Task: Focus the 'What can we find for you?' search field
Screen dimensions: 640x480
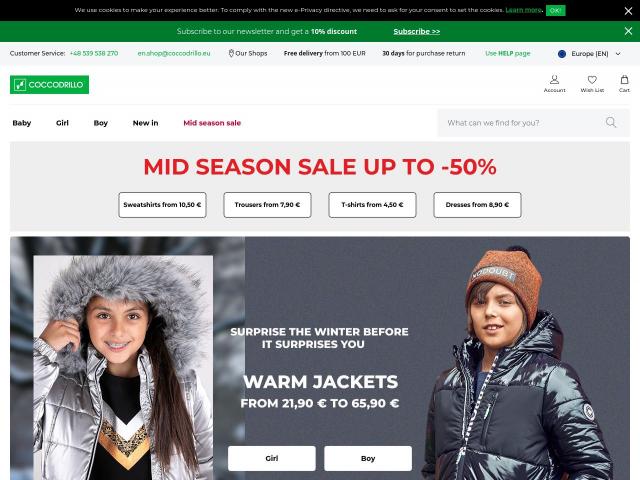Action: pyautogui.click(x=522, y=122)
